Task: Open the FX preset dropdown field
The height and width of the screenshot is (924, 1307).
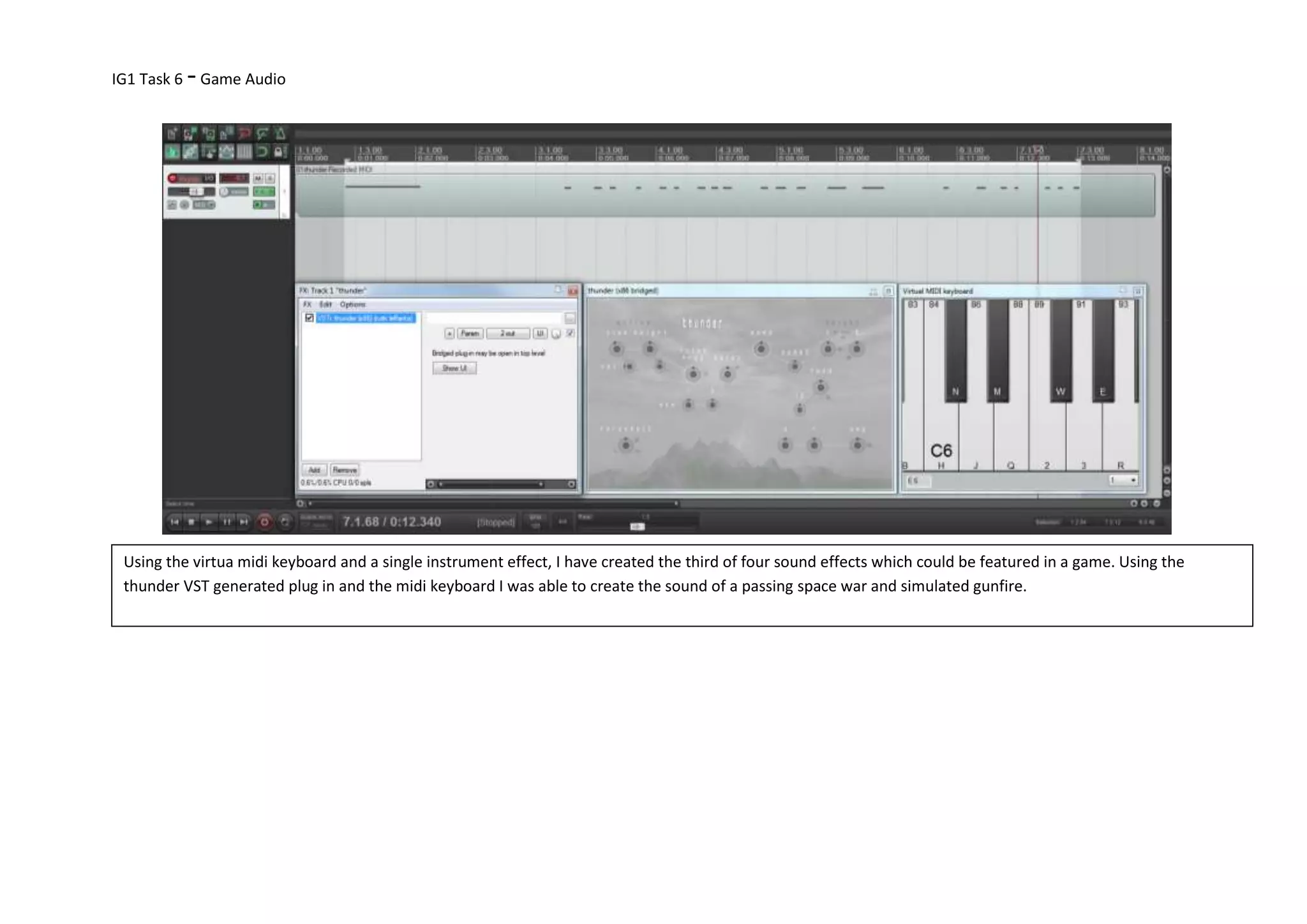Action: 495,318
